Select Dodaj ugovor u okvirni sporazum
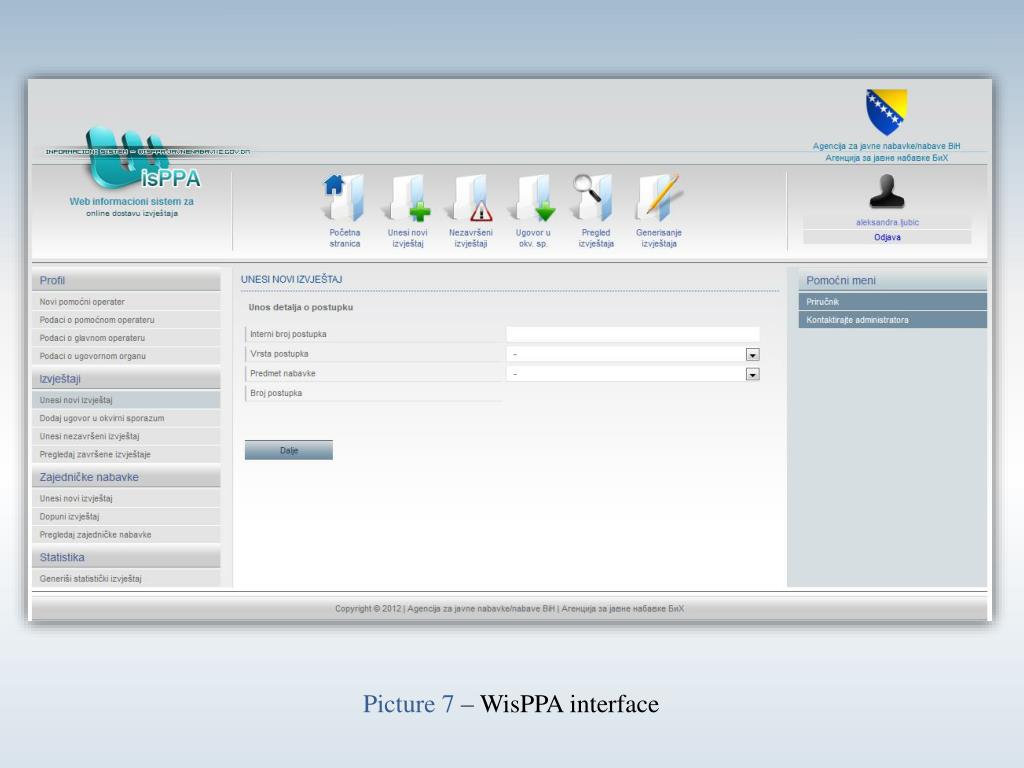The width and height of the screenshot is (1024, 768). point(126,418)
